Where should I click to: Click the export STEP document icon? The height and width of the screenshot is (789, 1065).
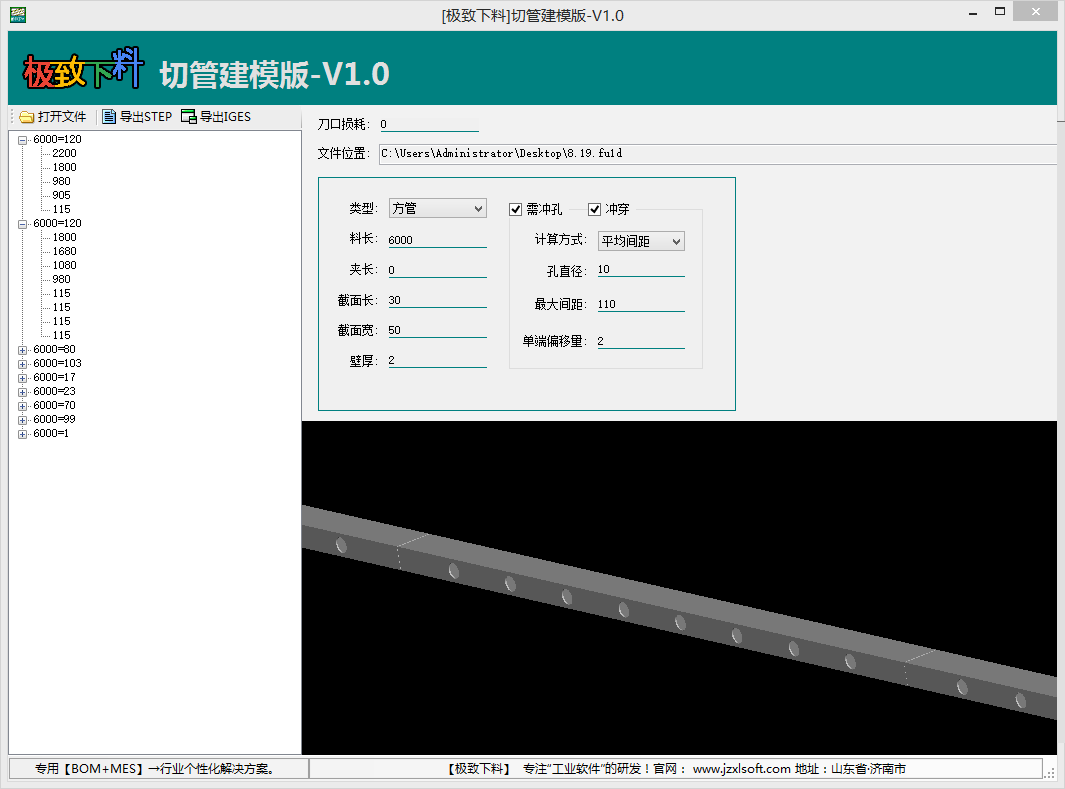109,117
